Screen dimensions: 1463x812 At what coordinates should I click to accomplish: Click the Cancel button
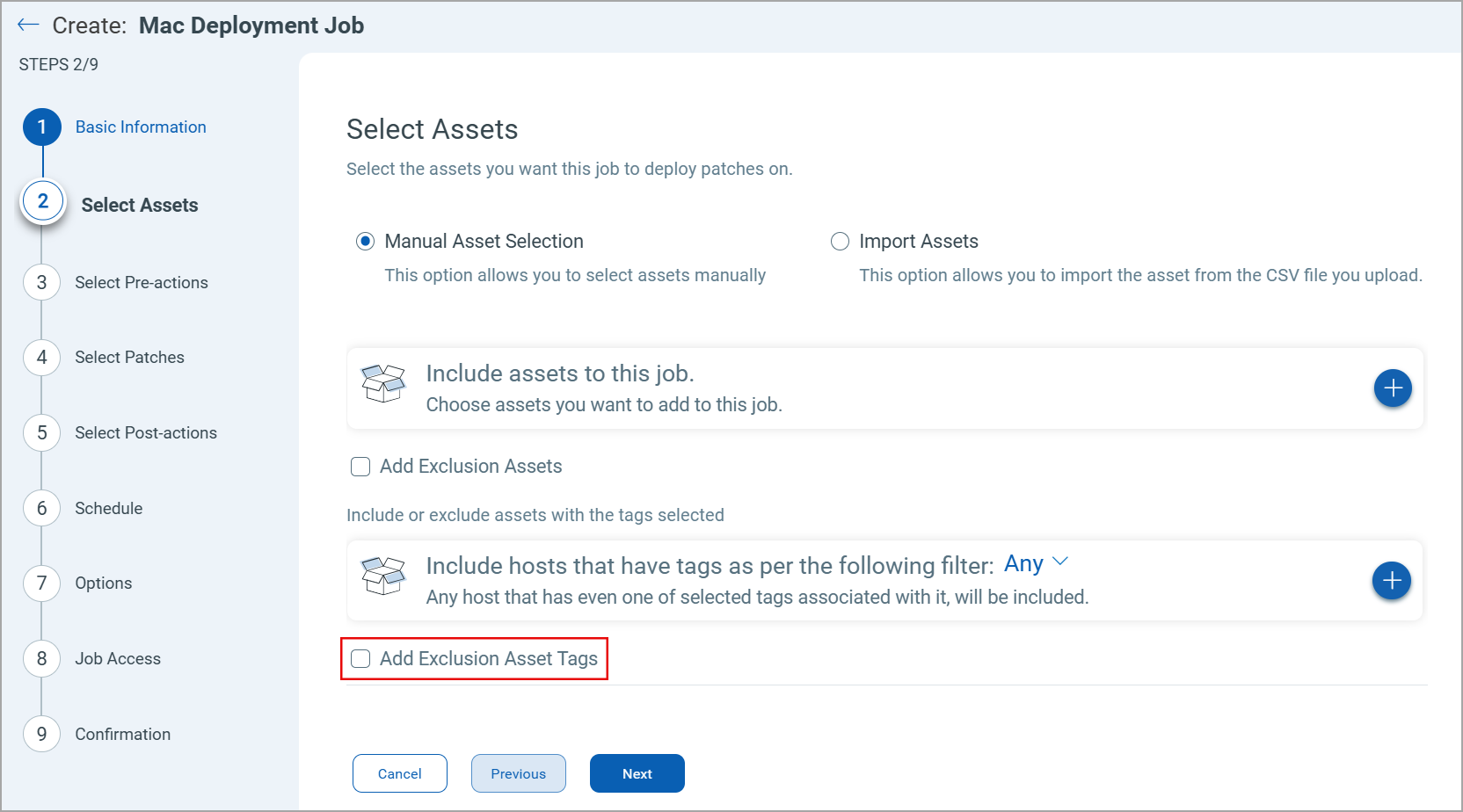tap(399, 773)
